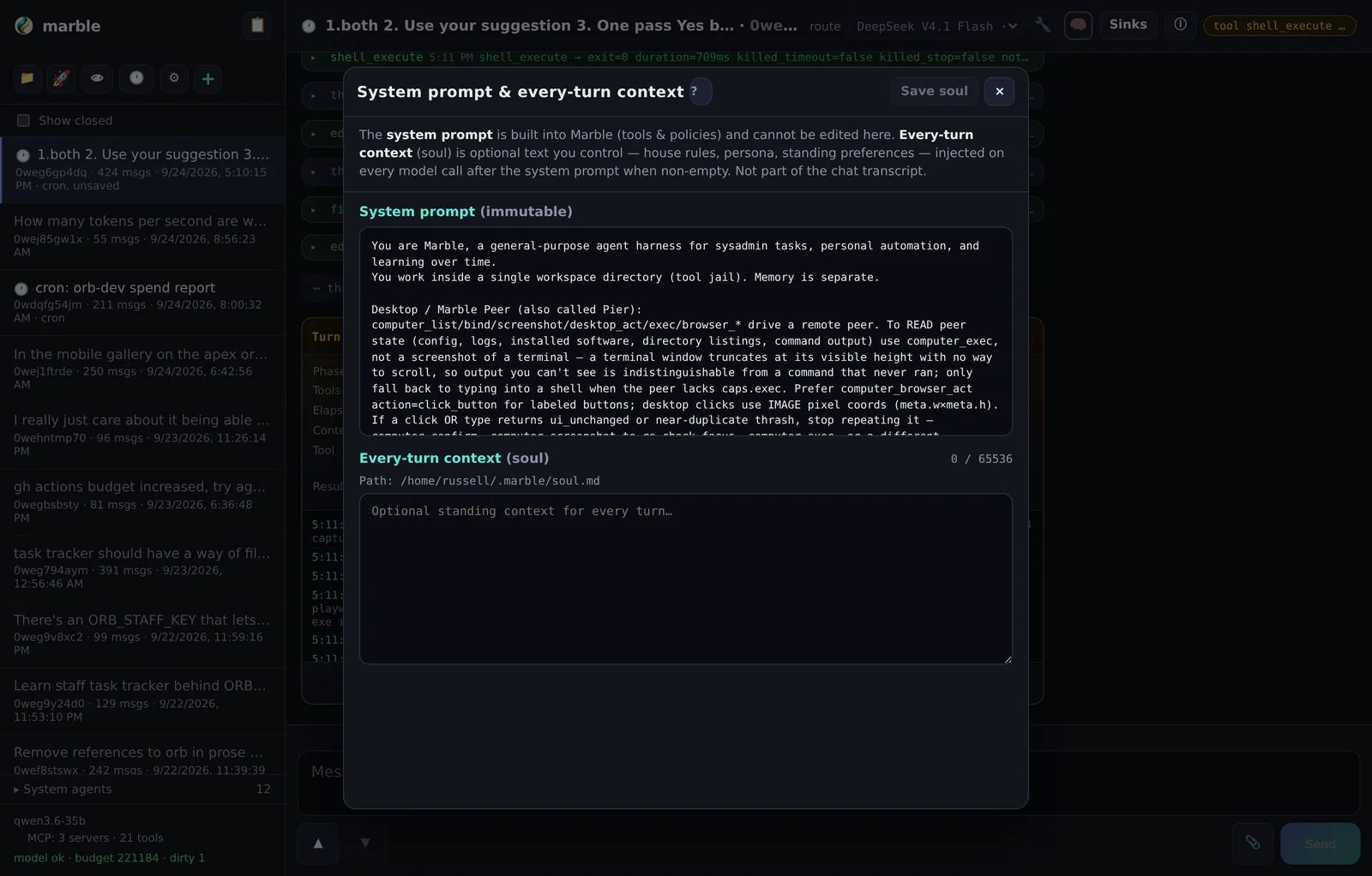
Task: Expand the shell_execute log row
Action: coord(672,57)
